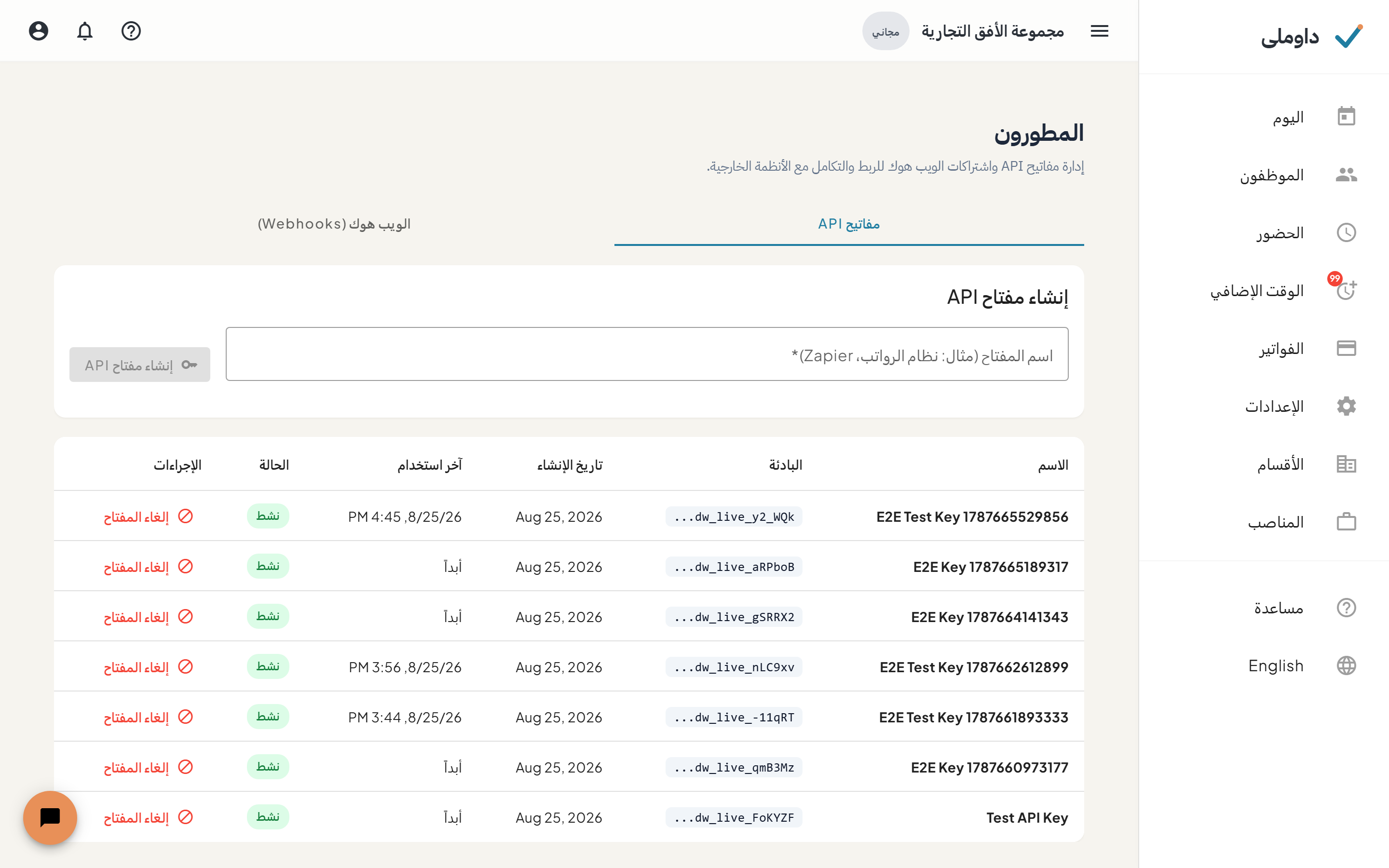This screenshot has width=1389, height=868.
Task: Click prefix ...dw_live_y2_WQk
Action: point(734,516)
